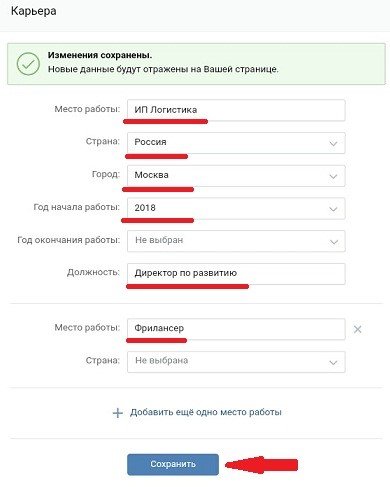This screenshot has height=487, width=390.
Task: Expand the Год окончания работы dropdown chevron
Action: tap(333, 242)
